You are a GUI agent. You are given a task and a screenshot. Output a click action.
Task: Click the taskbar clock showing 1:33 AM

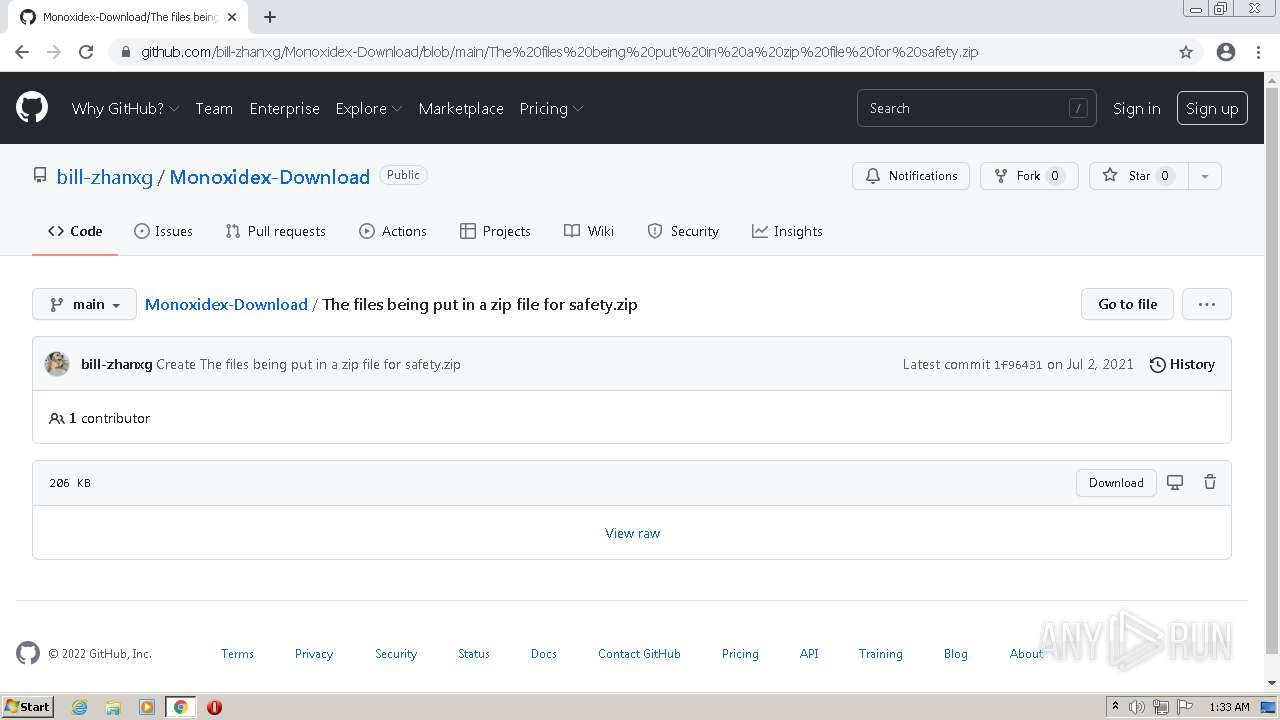coord(1229,707)
